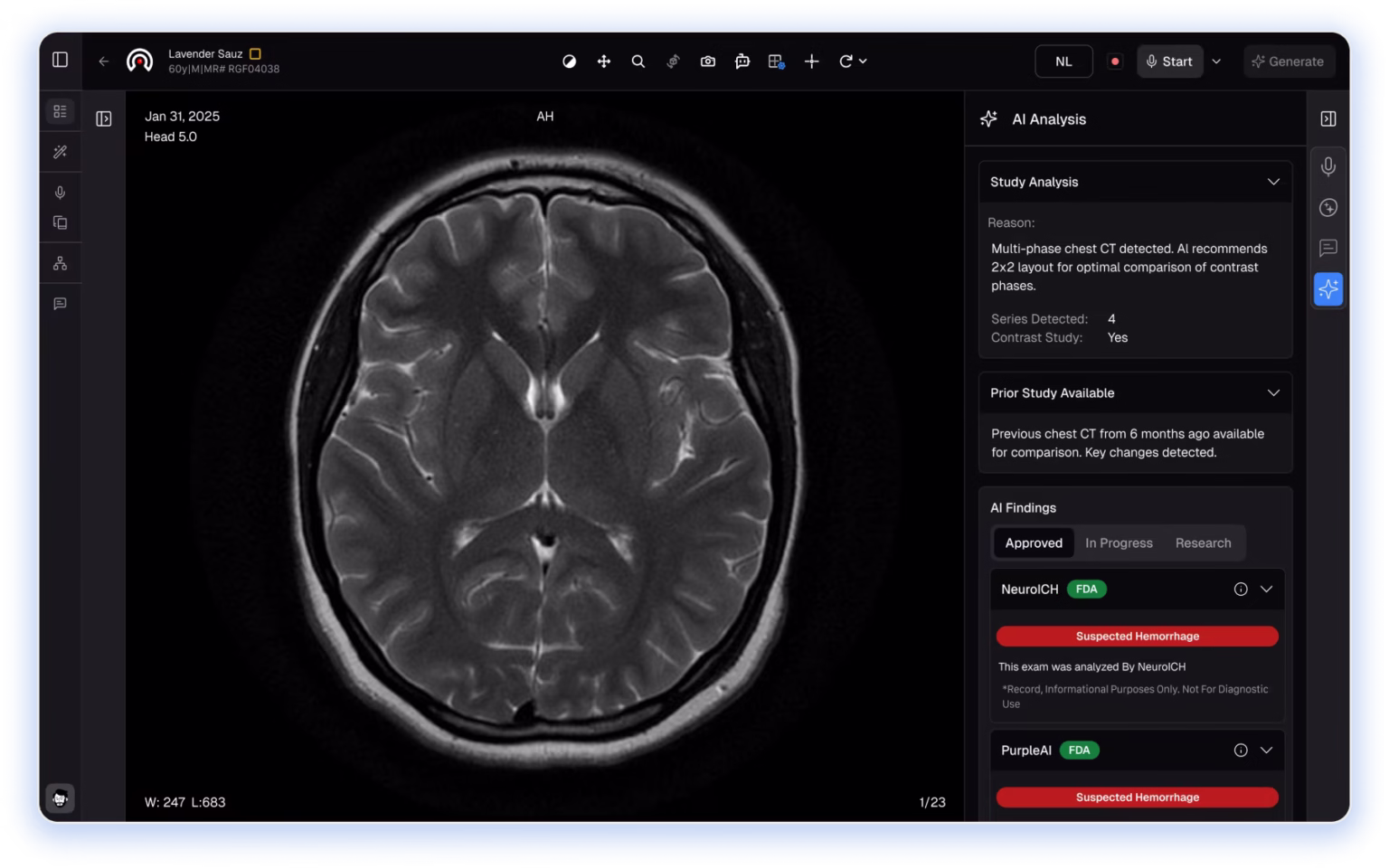Image resolution: width=1389 pixels, height=868 pixels.
Task: Click NeuroICH red Suspected Hemorrhage bar
Action: click(1137, 637)
